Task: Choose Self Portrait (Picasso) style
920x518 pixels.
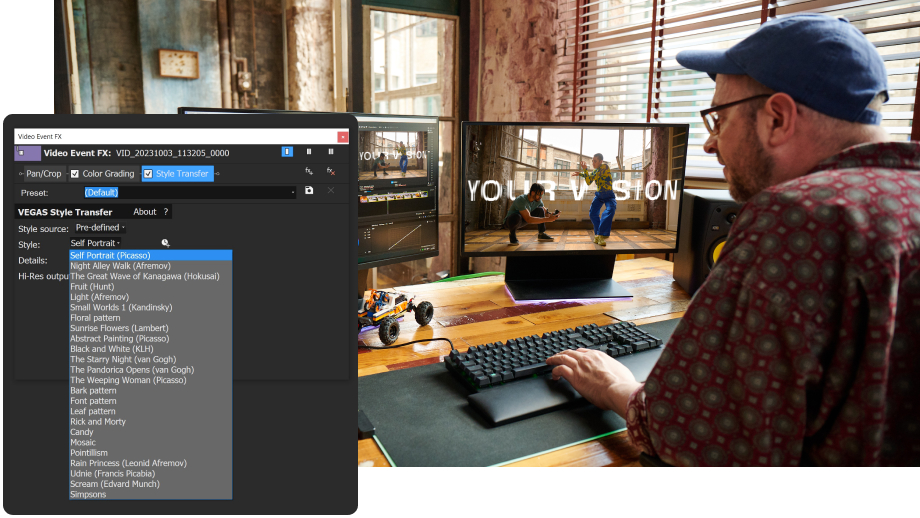Action: (151, 255)
